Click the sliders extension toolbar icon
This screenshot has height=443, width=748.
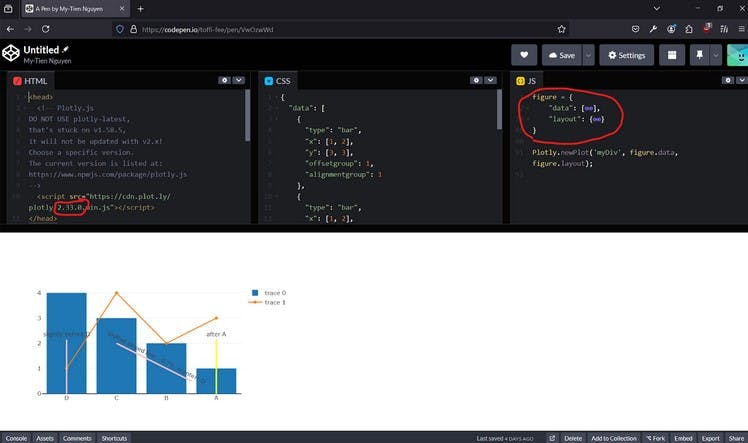click(x=724, y=29)
